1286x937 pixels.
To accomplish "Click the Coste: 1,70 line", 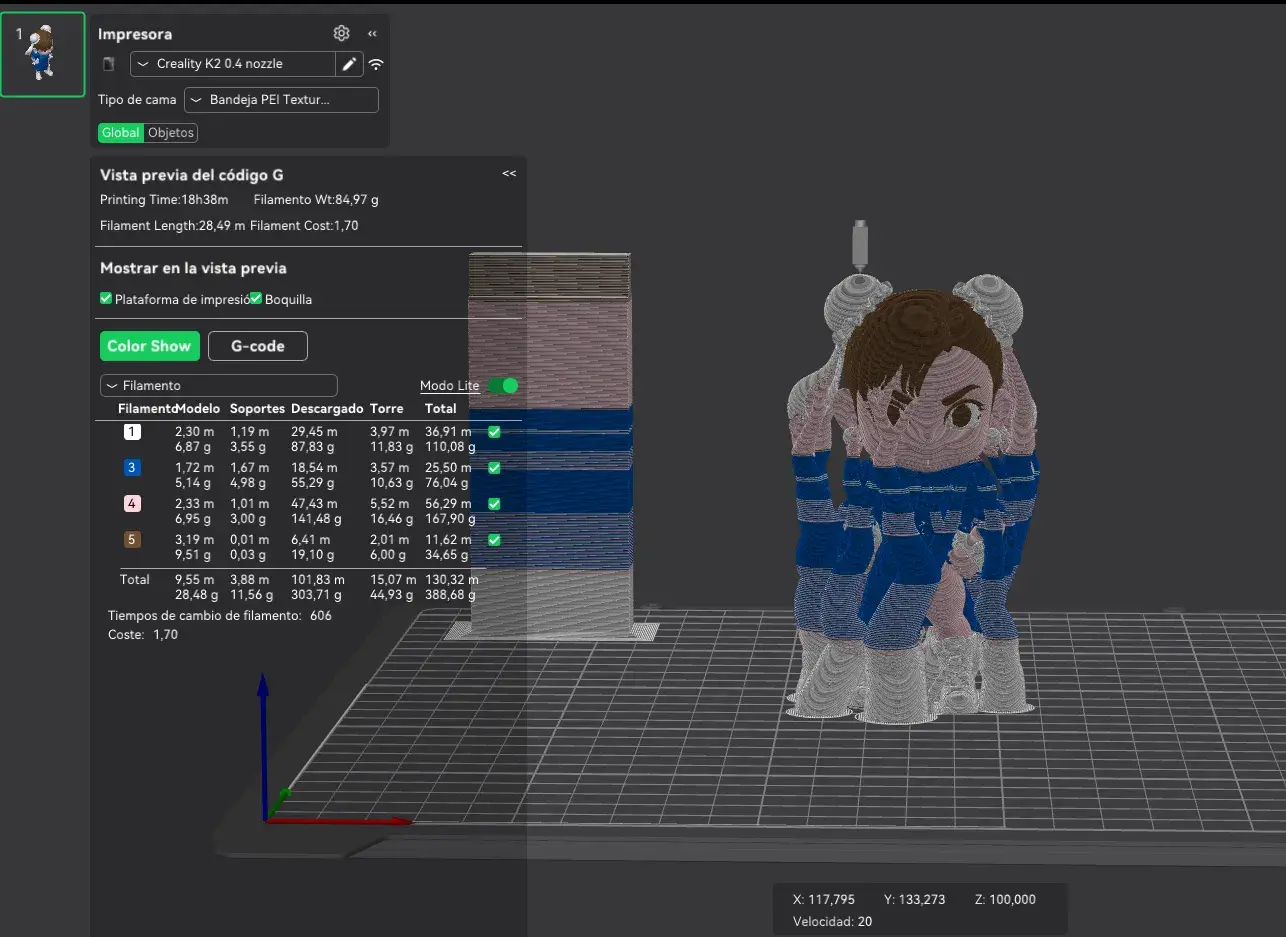I will 143,635.
